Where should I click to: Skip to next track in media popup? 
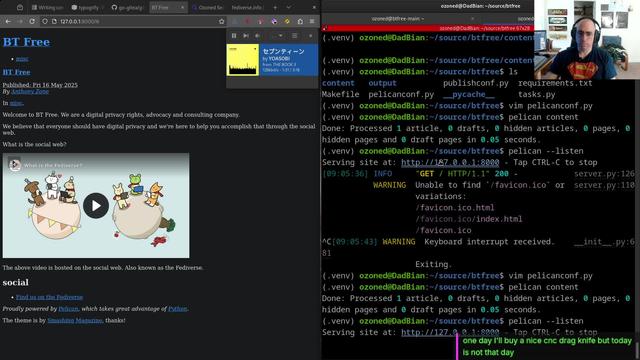(x=246, y=36)
